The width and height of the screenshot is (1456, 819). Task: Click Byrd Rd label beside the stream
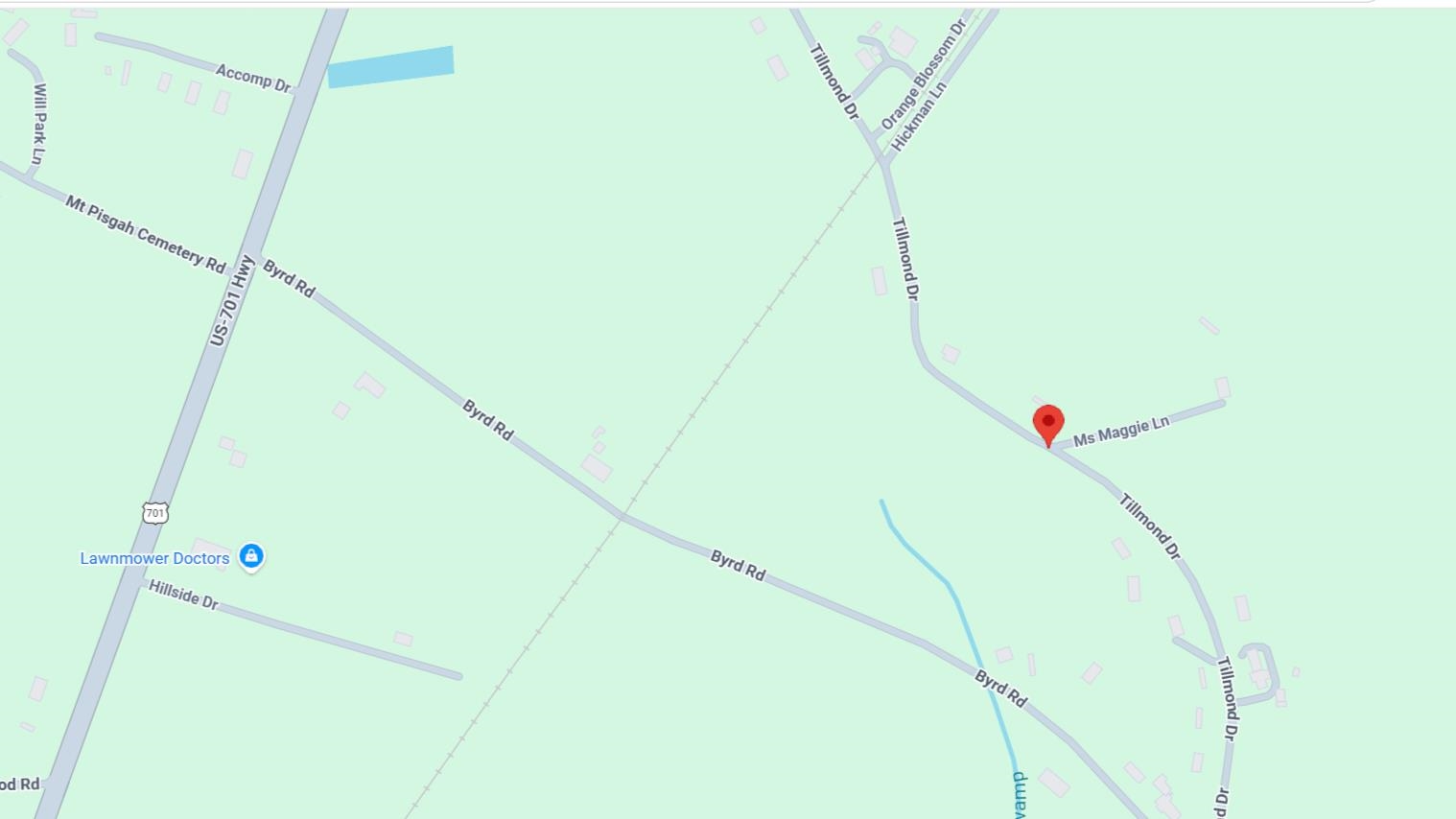click(x=1000, y=689)
